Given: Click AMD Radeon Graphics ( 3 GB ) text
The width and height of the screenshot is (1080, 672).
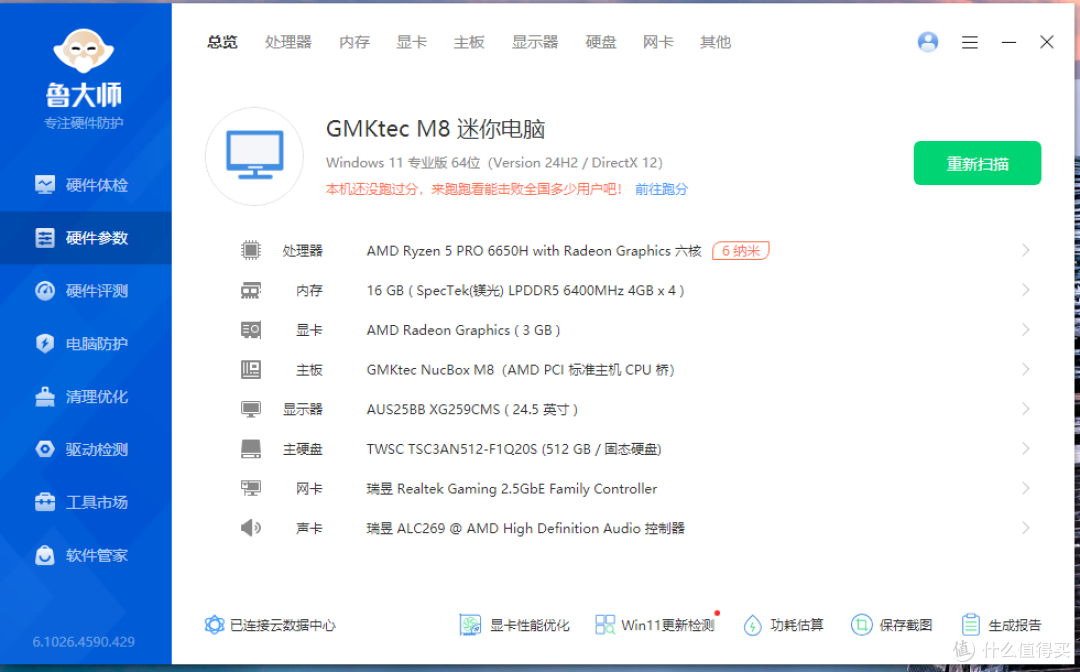Looking at the screenshot, I should coord(464,330).
